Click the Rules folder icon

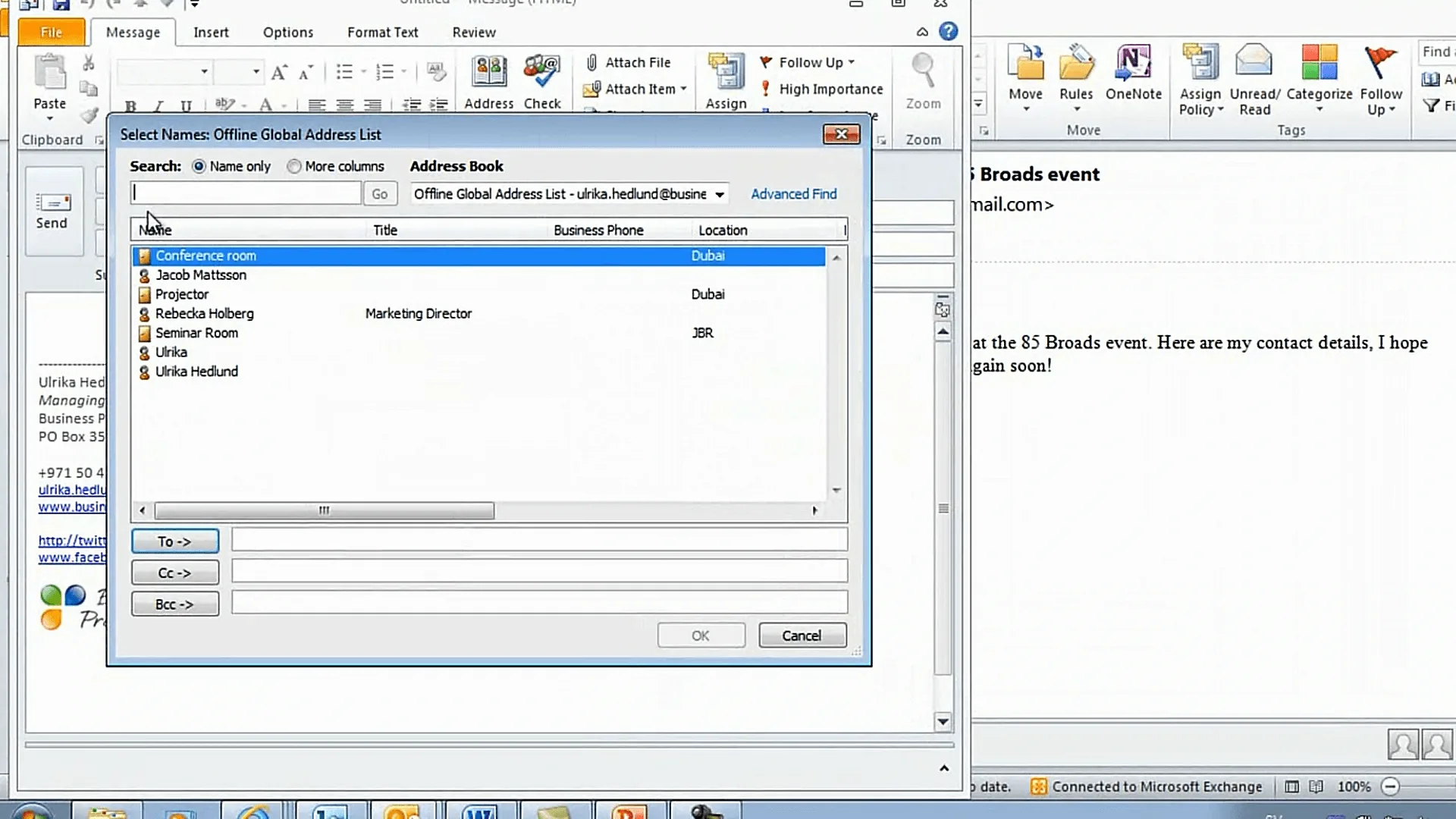[1076, 62]
